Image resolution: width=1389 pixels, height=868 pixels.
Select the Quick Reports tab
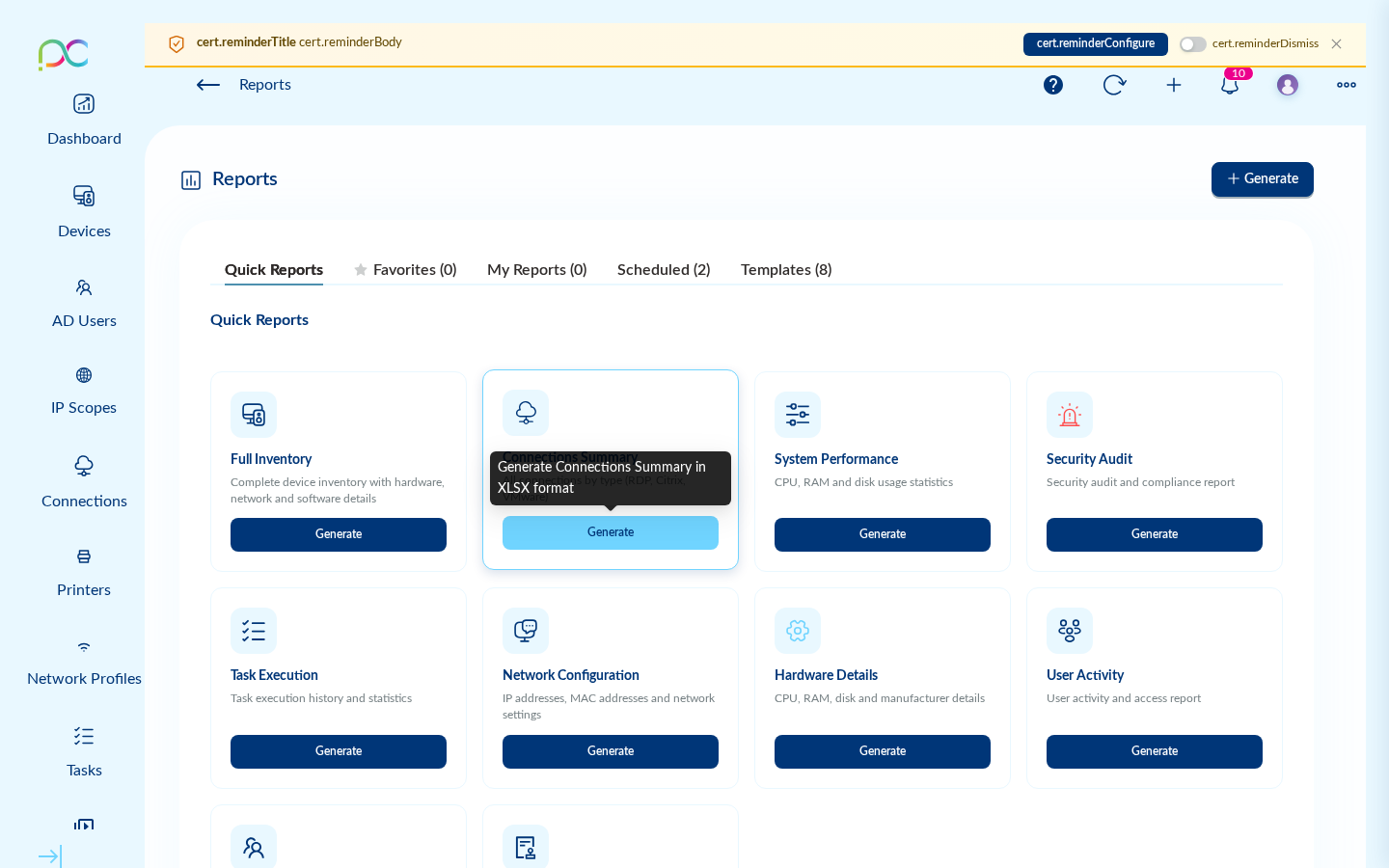[274, 270]
